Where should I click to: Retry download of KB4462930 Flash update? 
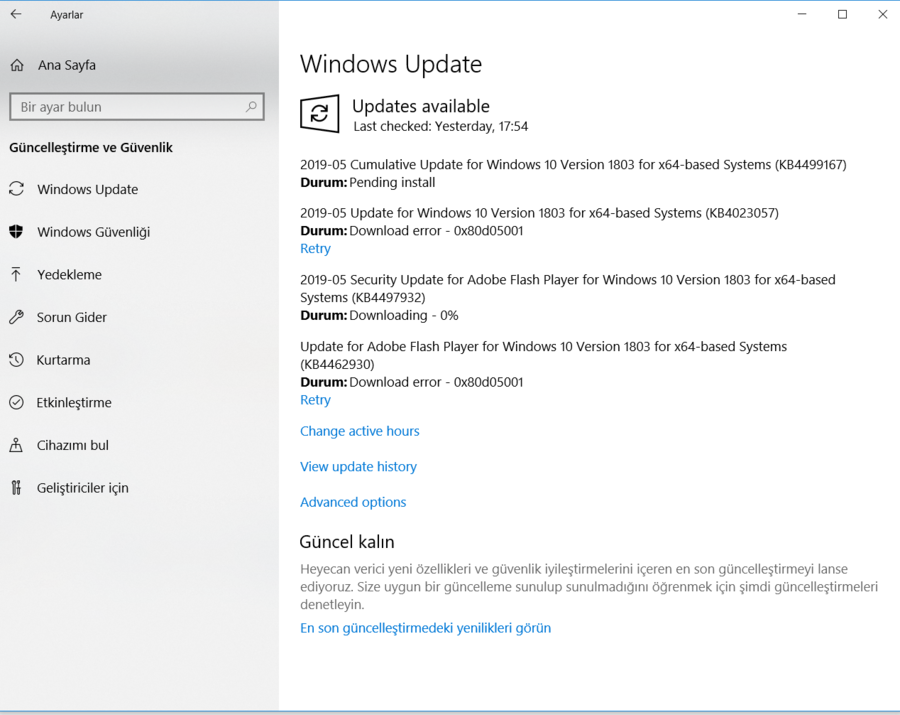pos(315,400)
